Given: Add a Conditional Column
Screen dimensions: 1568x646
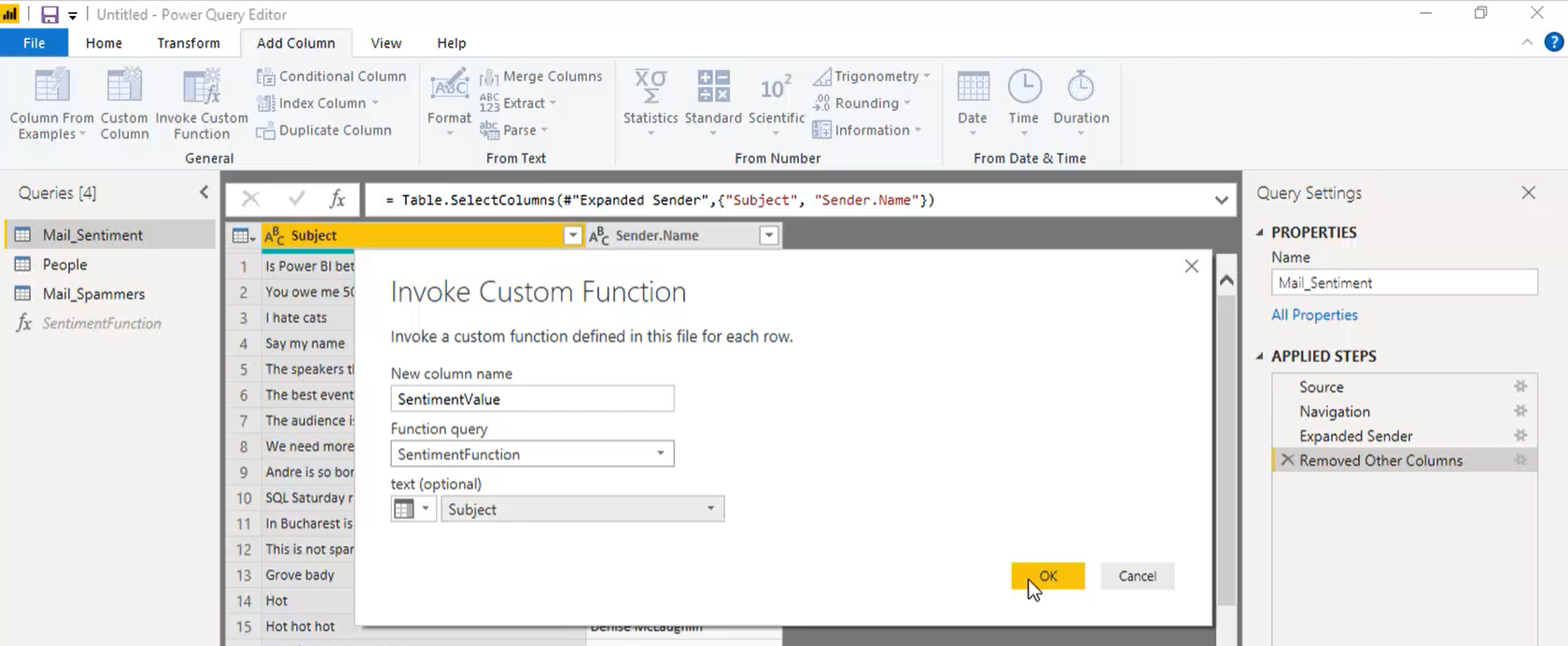Looking at the screenshot, I should coord(331,77).
